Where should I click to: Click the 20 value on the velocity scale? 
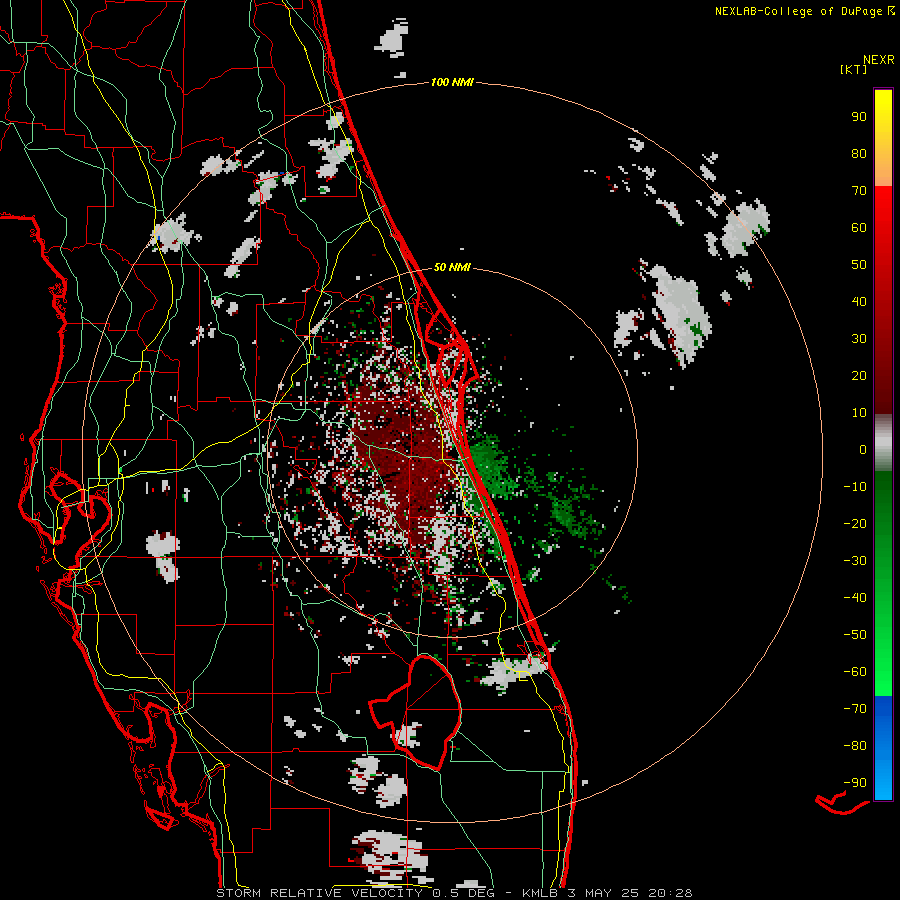point(859,376)
